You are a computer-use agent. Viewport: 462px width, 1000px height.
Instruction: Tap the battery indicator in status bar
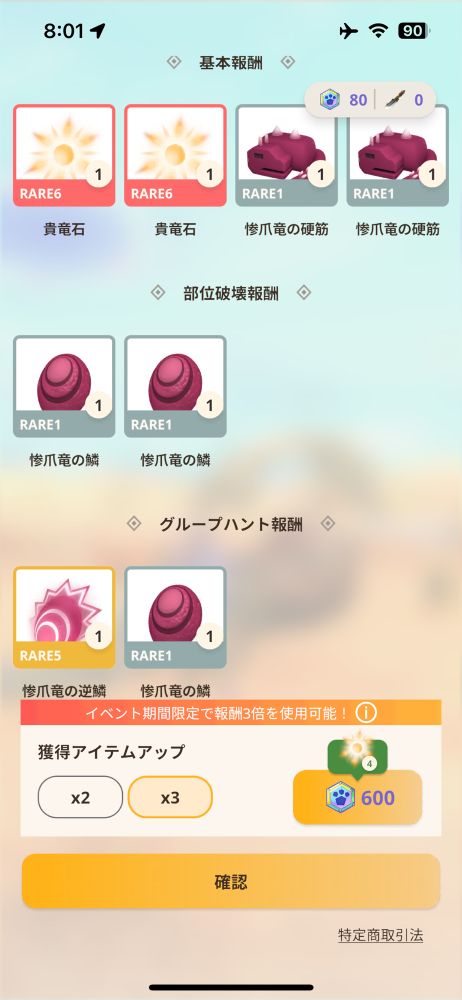pyautogui.click(x=415, y=31)
